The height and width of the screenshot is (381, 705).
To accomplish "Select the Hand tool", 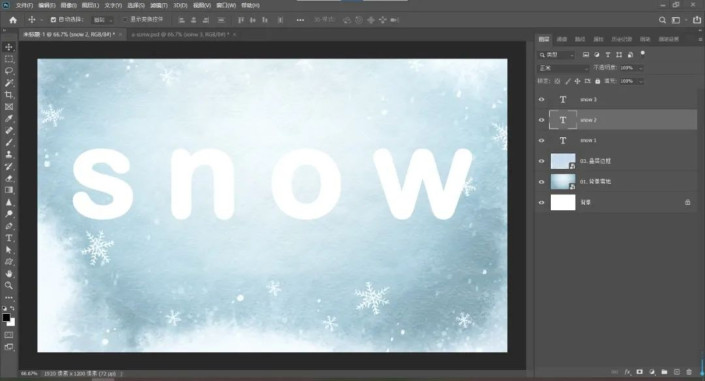I will [9, 273].
